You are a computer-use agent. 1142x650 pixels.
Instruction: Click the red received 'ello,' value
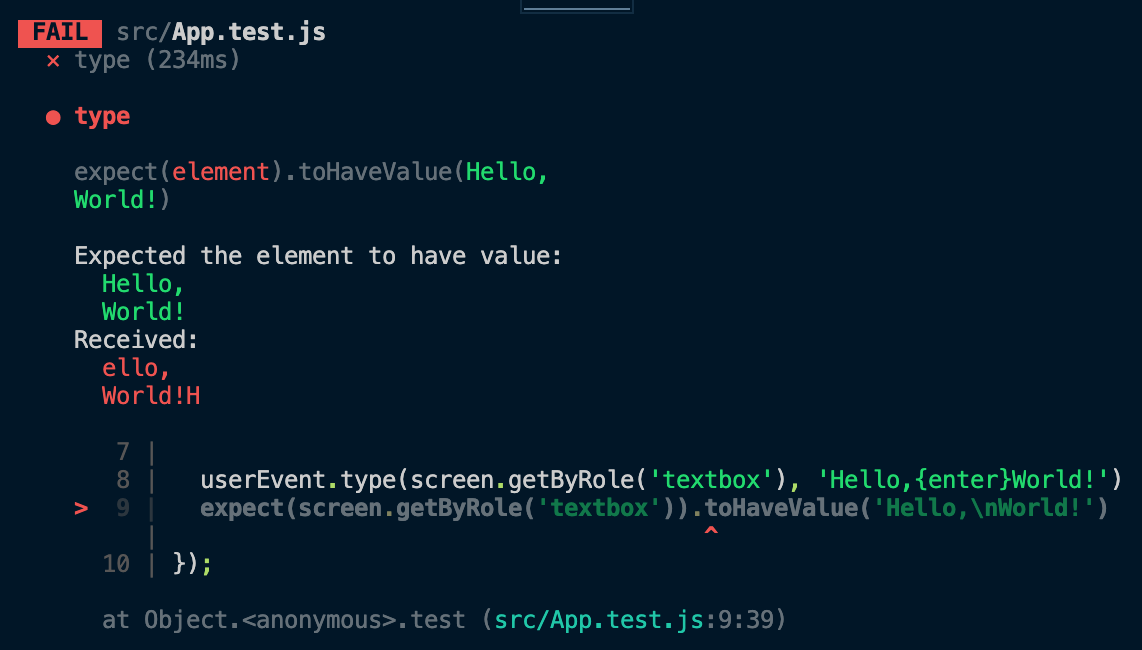pyautogui.click(x=136, y=368)
